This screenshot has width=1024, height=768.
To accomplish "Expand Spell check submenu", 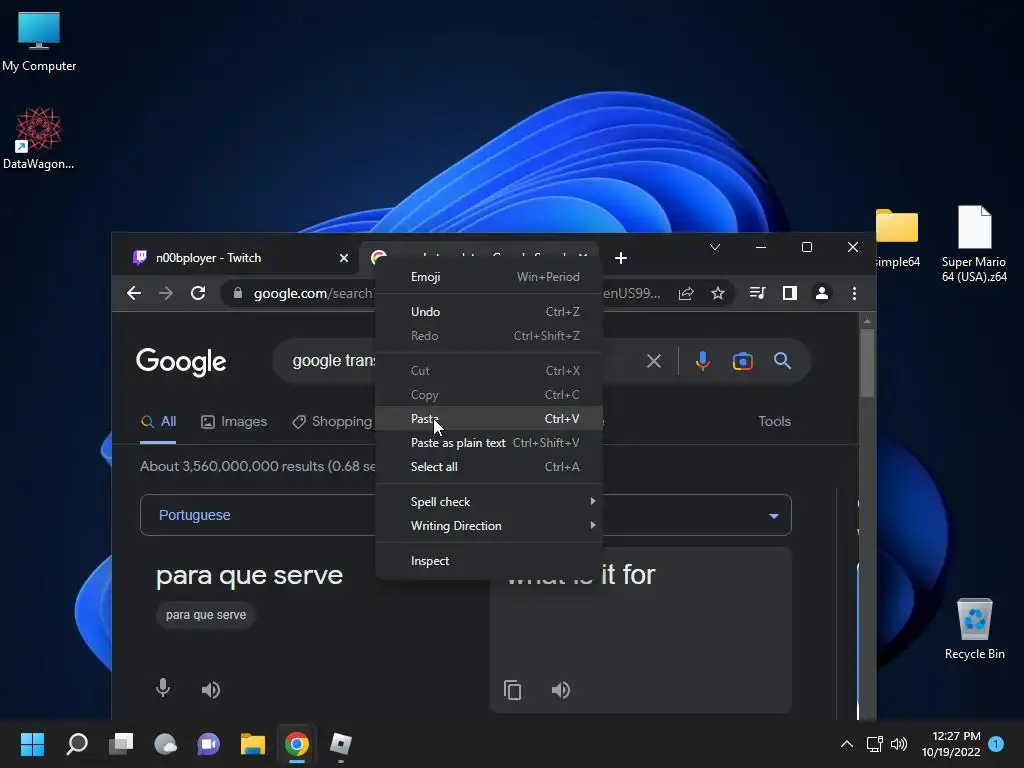I will [x=489, y=502].
